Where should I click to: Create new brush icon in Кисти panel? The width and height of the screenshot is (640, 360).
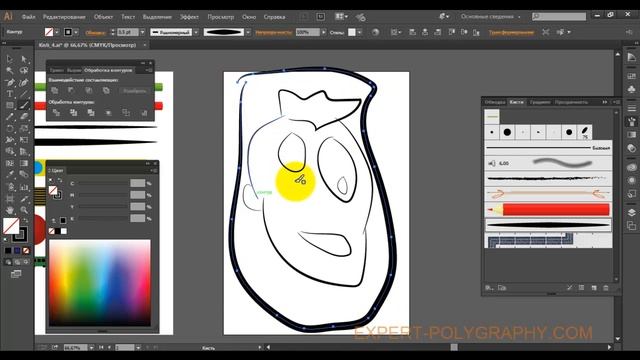594,288
